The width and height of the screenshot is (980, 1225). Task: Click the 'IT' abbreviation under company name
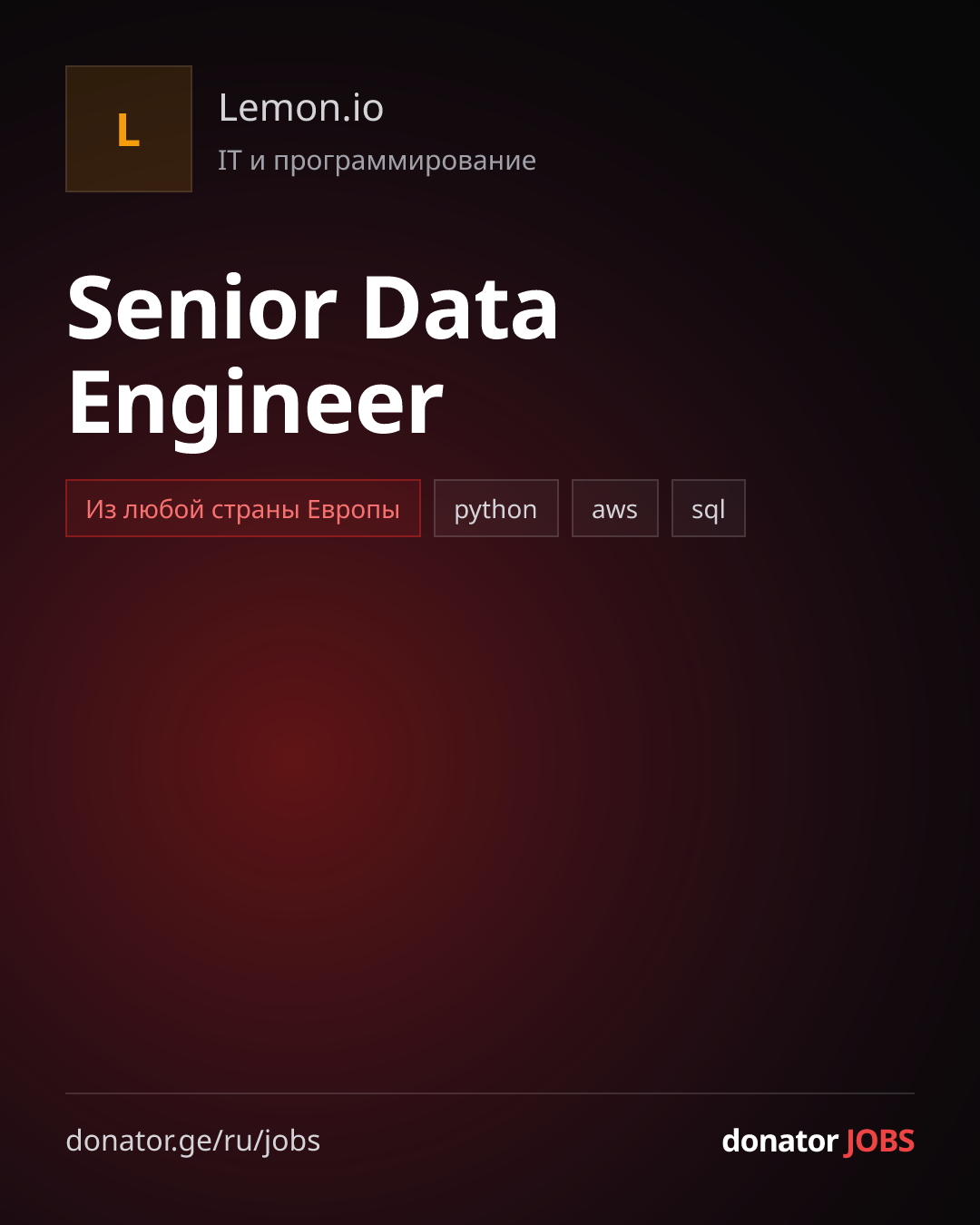[230, 161]
